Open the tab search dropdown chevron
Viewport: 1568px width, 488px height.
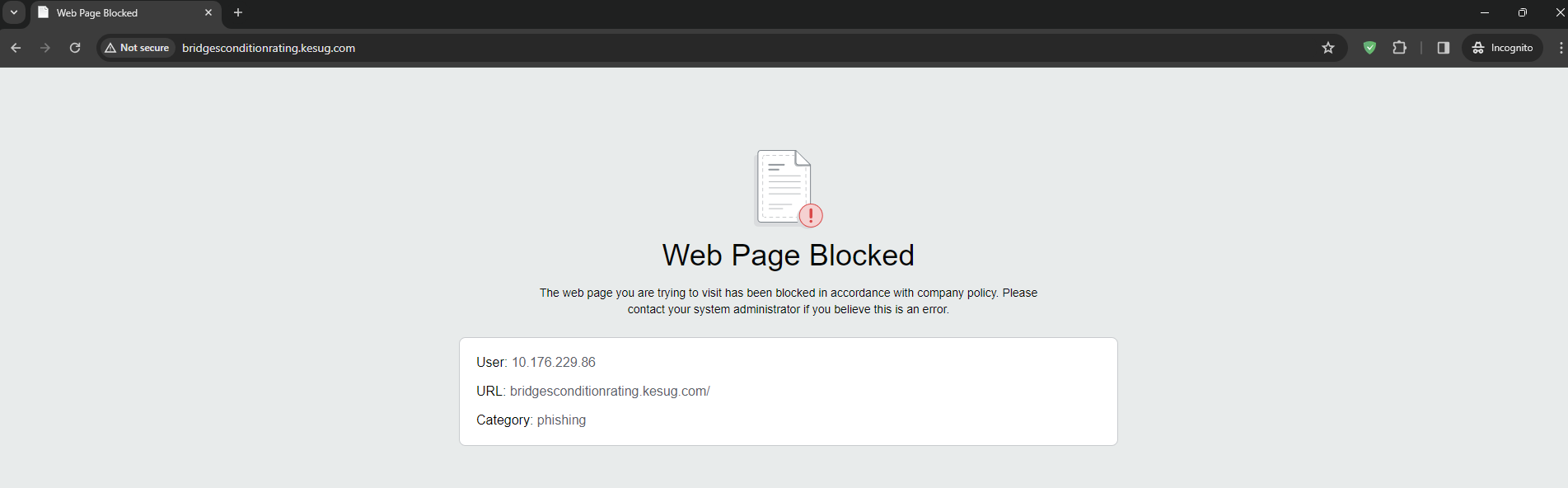(x=14, y=12)
